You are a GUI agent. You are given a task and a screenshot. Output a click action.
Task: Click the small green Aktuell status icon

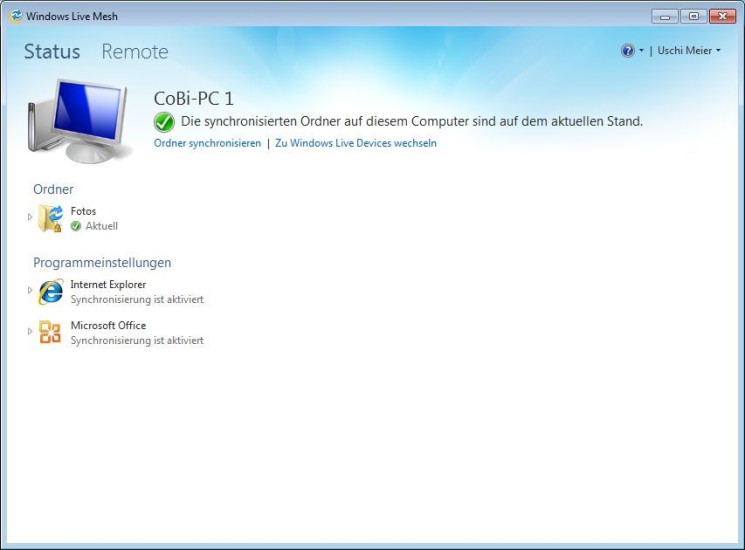76,227
